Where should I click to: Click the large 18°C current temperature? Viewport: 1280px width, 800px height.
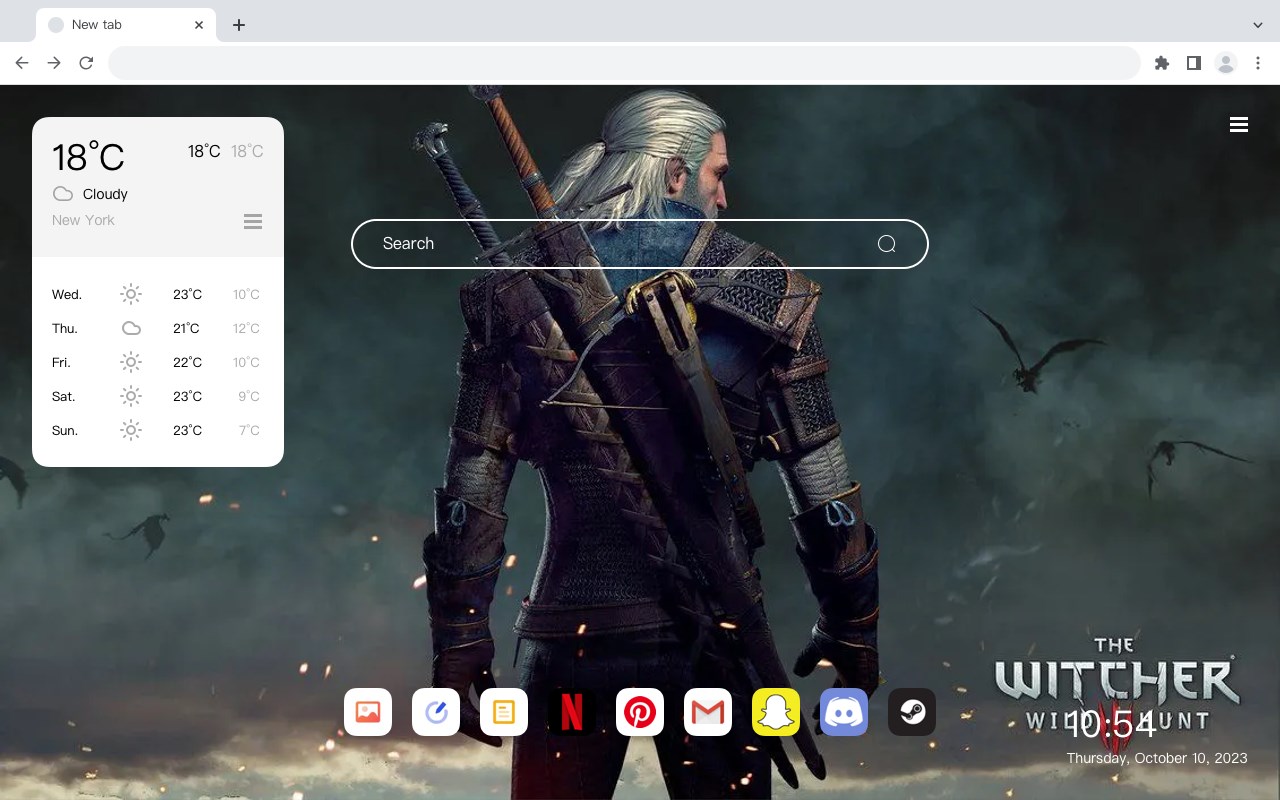tap(88, 157)
